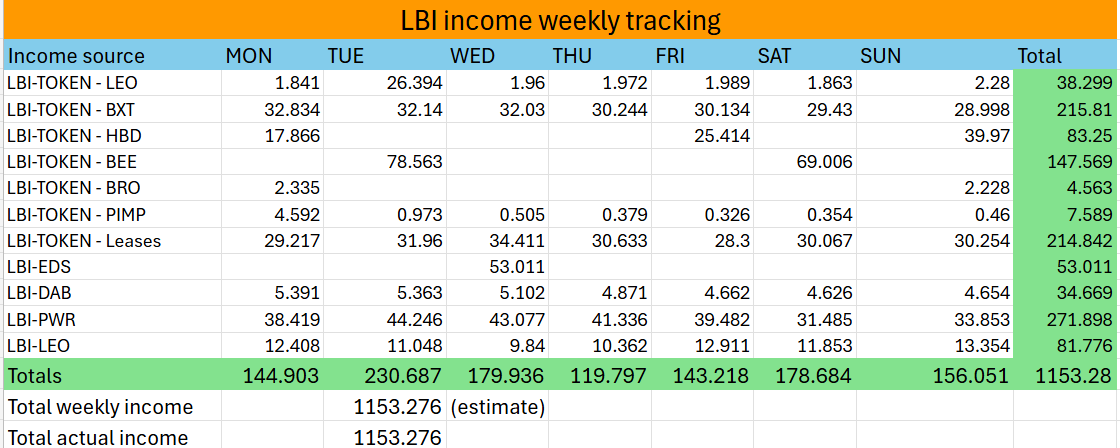The width and height of the screenshot is (1120, 448).
Task: Select PIMP total cell 7.589
Action: tap(1066, 215)
